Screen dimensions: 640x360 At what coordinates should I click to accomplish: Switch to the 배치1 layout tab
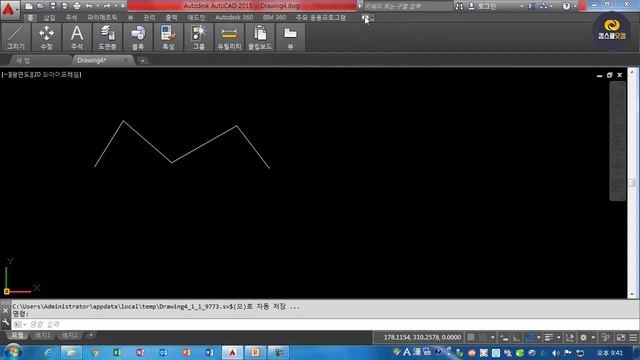click(43, 336)
